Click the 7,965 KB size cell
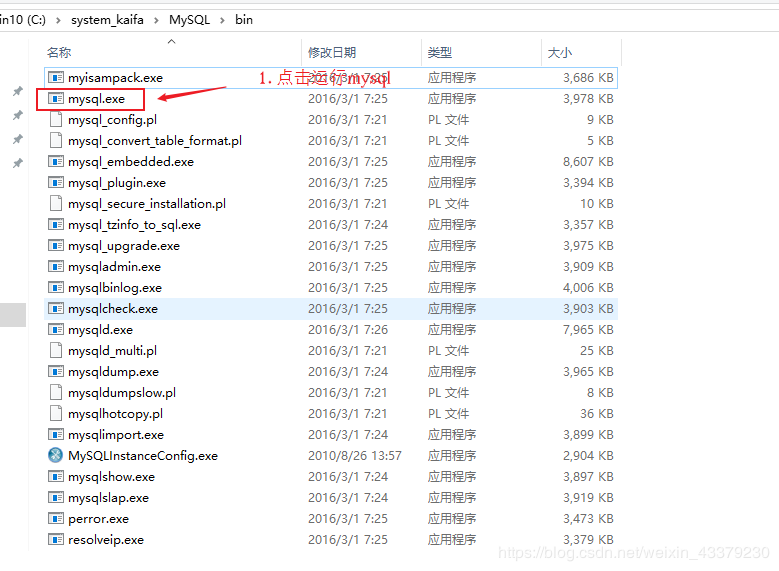779x571 pixels. pyautogui.click(x=588, y=329)
